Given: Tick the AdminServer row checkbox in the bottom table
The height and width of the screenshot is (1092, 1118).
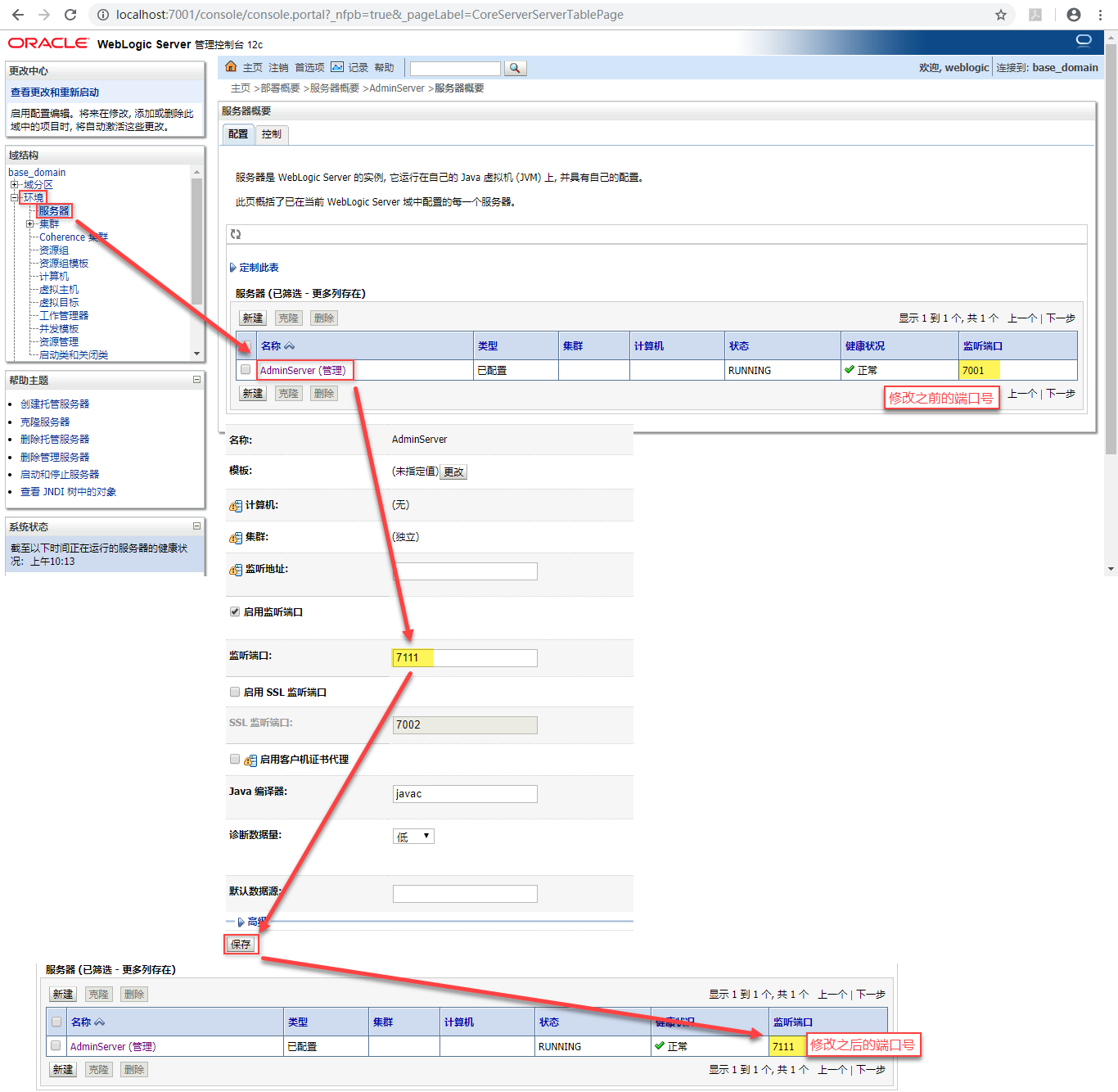Looking at the screenshot, I should (x=56, y=1046).
